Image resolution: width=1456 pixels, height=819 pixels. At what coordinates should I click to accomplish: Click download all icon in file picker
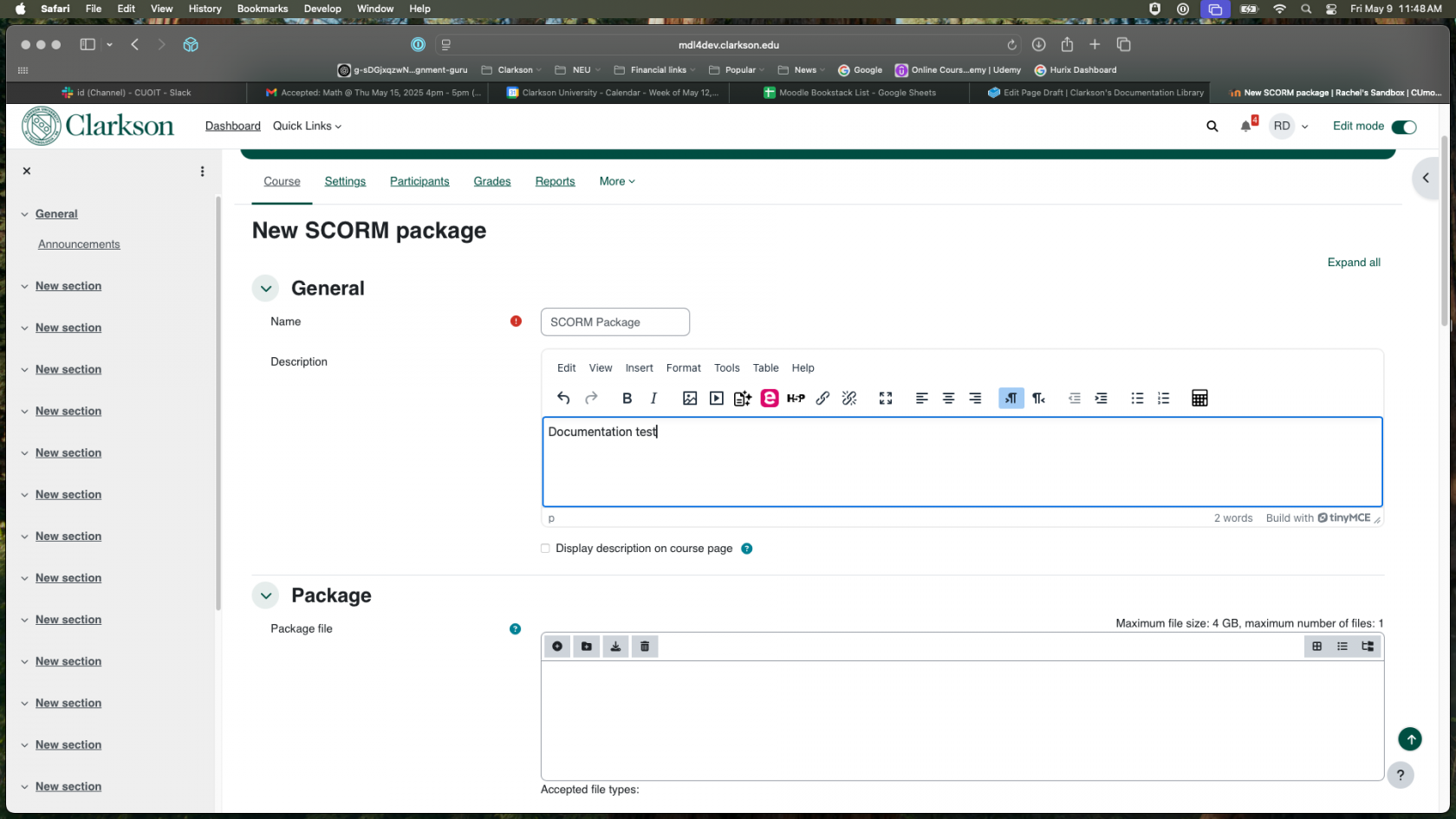[x=615, y=647]
